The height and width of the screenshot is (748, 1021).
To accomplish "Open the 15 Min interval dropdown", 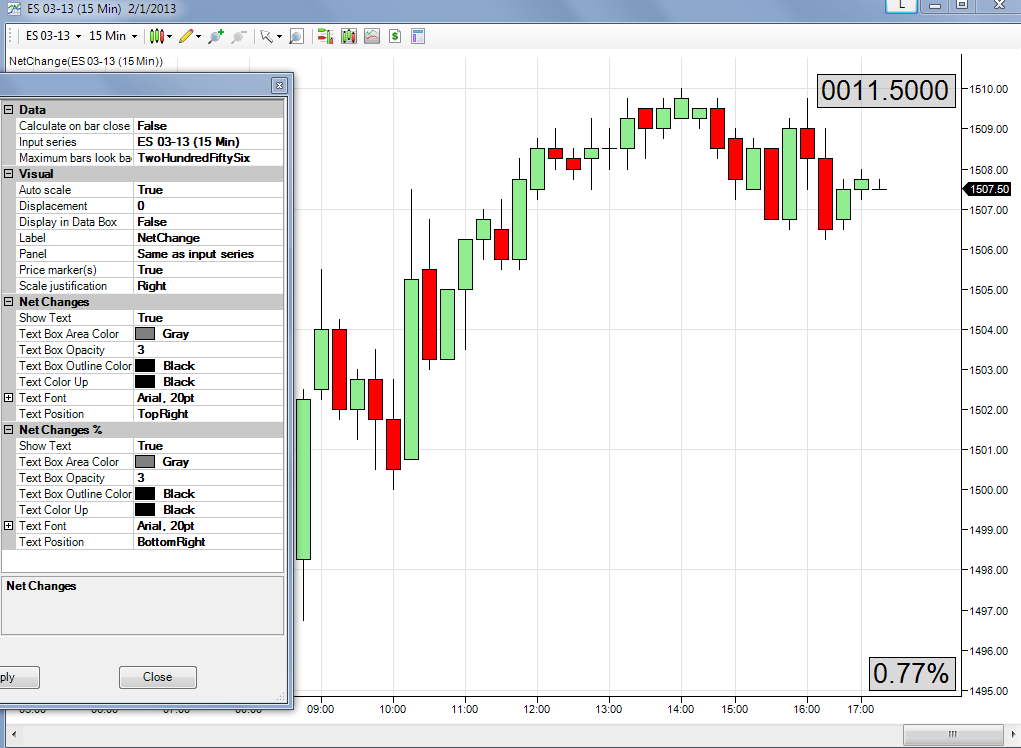I will (113, 36).
